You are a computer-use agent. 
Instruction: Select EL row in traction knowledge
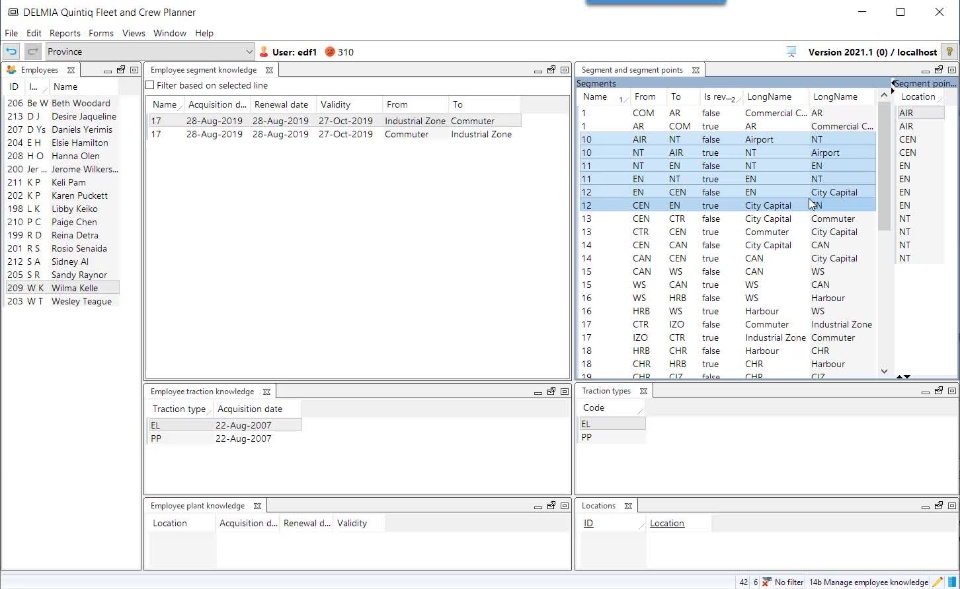(224, 426)
